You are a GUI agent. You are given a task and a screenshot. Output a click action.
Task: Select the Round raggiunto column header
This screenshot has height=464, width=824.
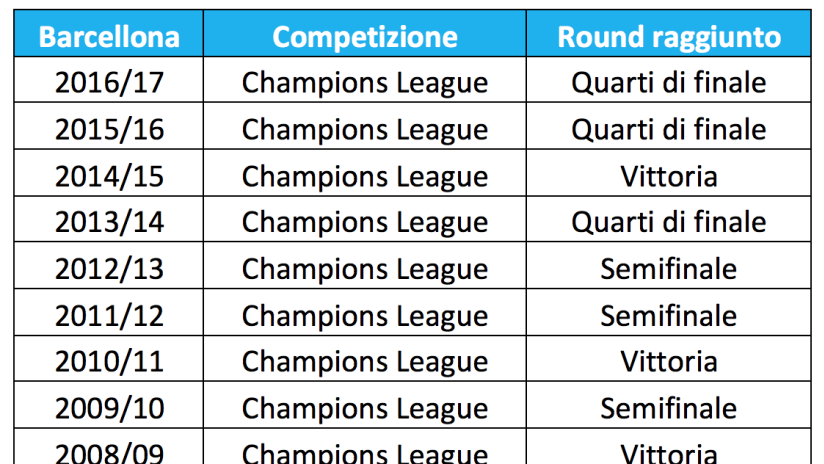coord(668,34)
